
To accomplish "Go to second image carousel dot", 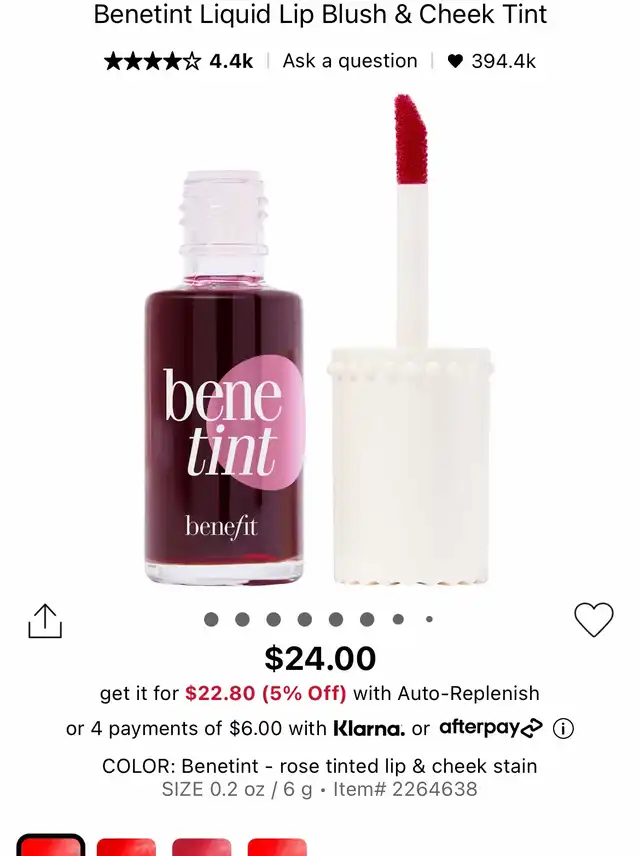I will point(242,619).
